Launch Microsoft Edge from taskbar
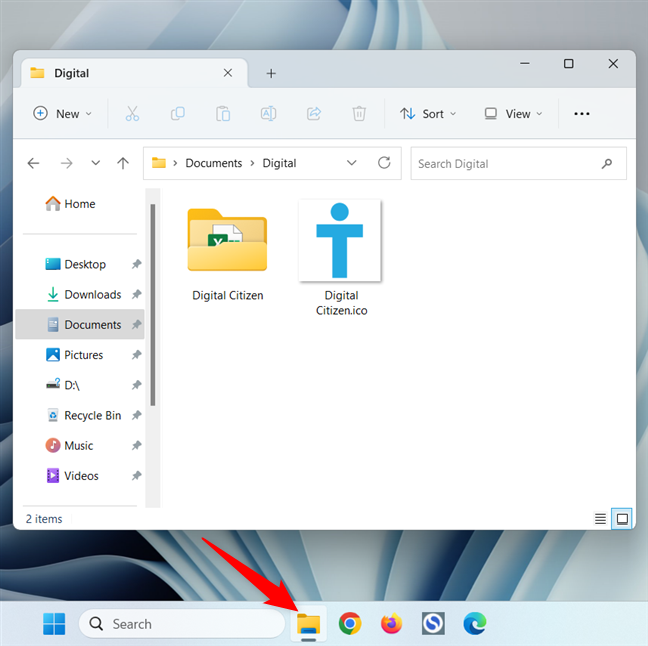The height and width of the screenshot is (646, 648). [474, 624]
